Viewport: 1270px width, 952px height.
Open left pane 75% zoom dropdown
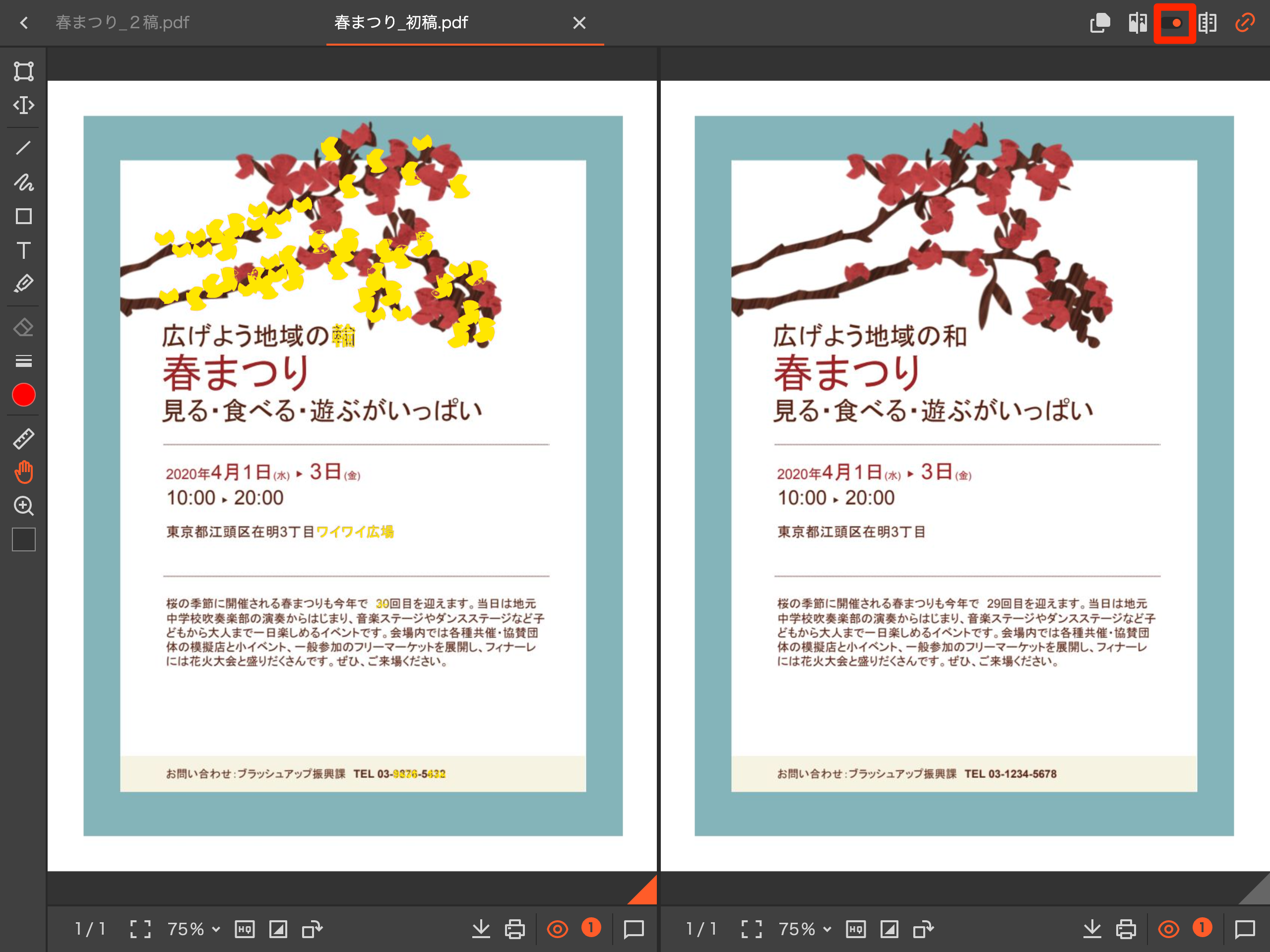[x=193, y=929]
